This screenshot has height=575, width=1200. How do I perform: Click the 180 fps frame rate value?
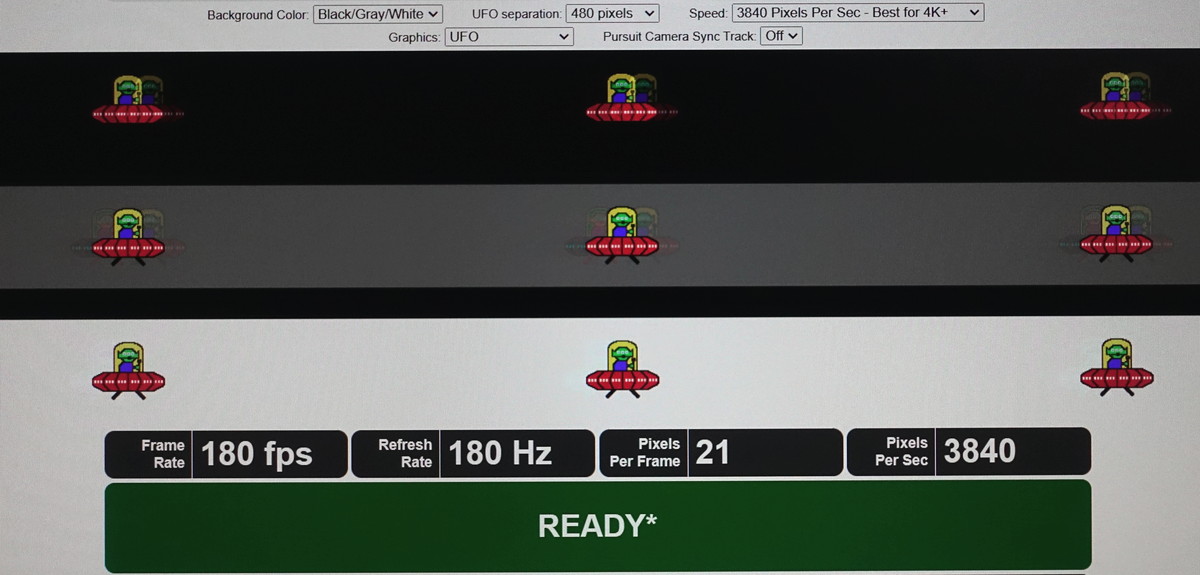(257, 454)
